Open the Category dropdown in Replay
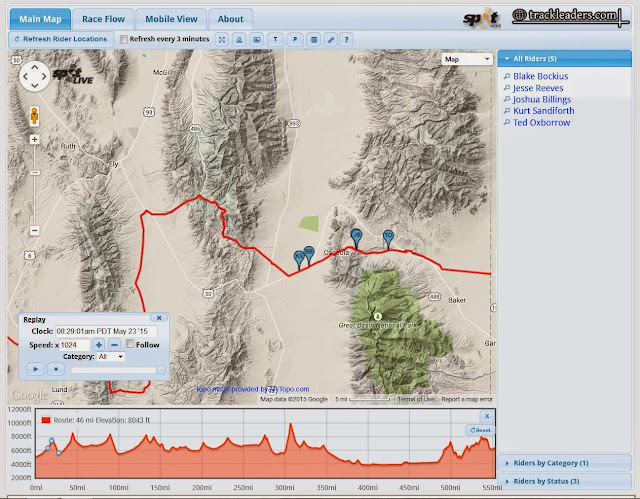The height and width of the screenshot is (499, 640). pyautogui.click(x=111, y=357)
